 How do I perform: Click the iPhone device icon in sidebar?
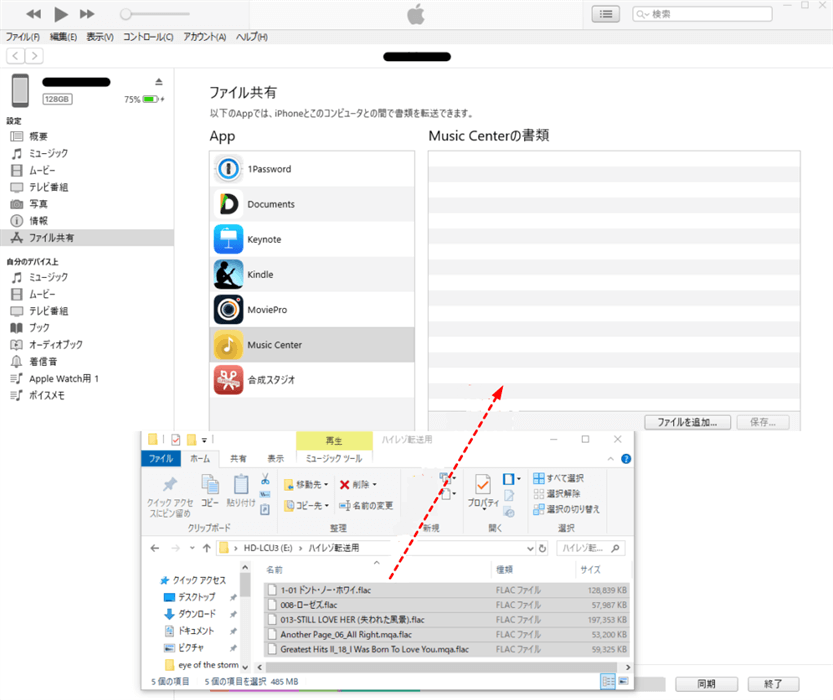click(x=20, y=90)
